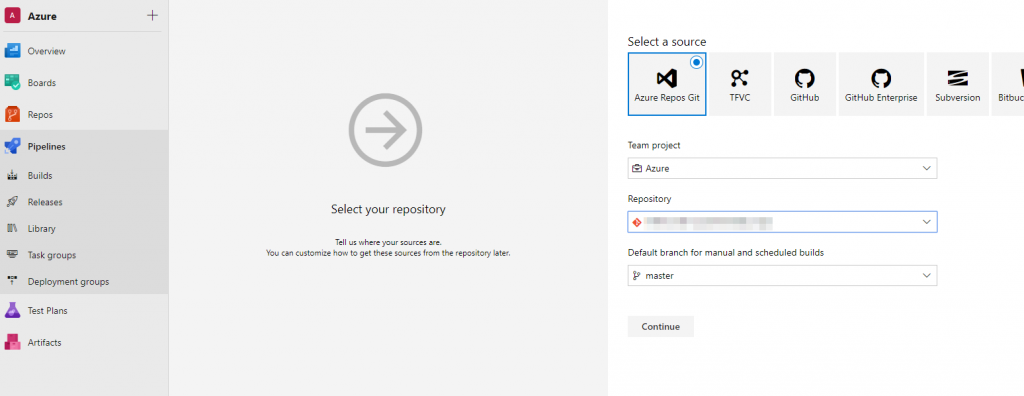Click the git repository icon in Repository field
The image size is (1024, 396).
click(637, 222)
